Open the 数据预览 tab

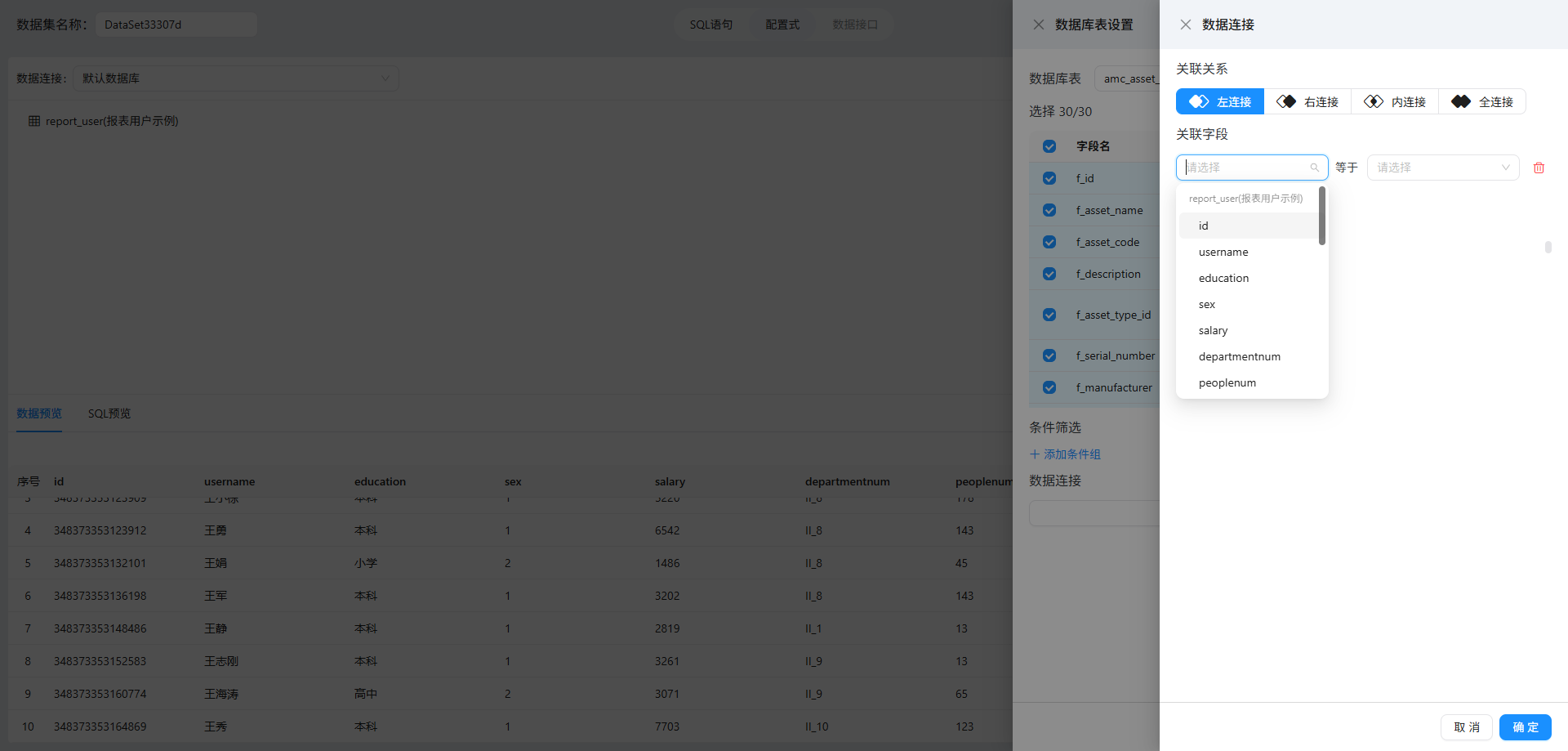(x=39, y=413)
